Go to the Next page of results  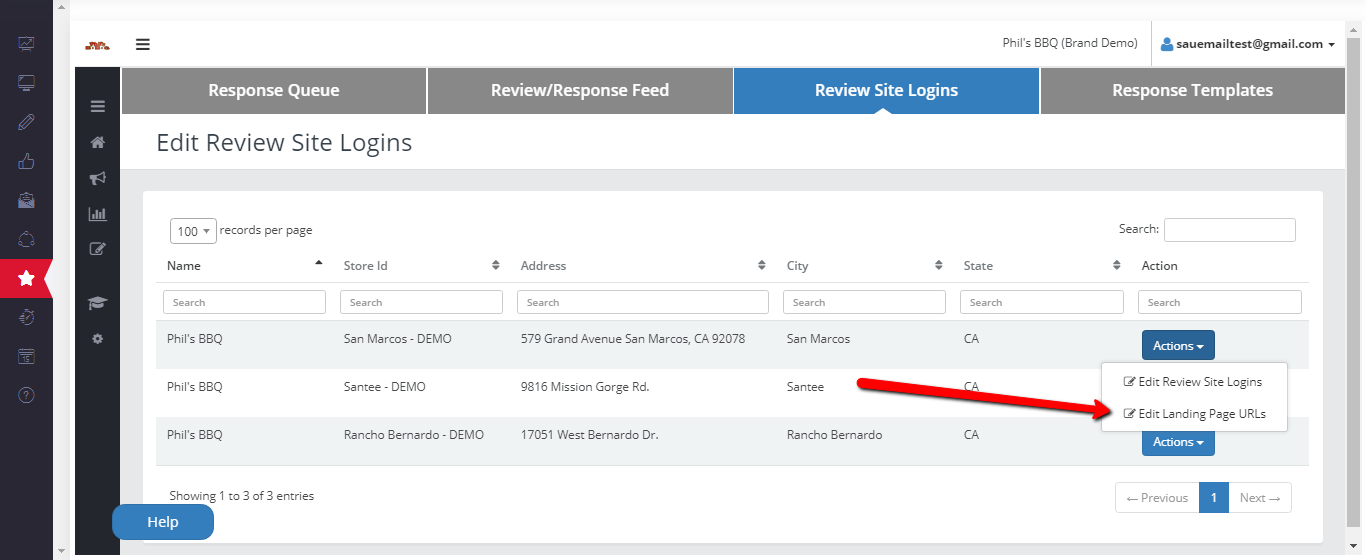pyautogui.click(x=1259, y=498)
